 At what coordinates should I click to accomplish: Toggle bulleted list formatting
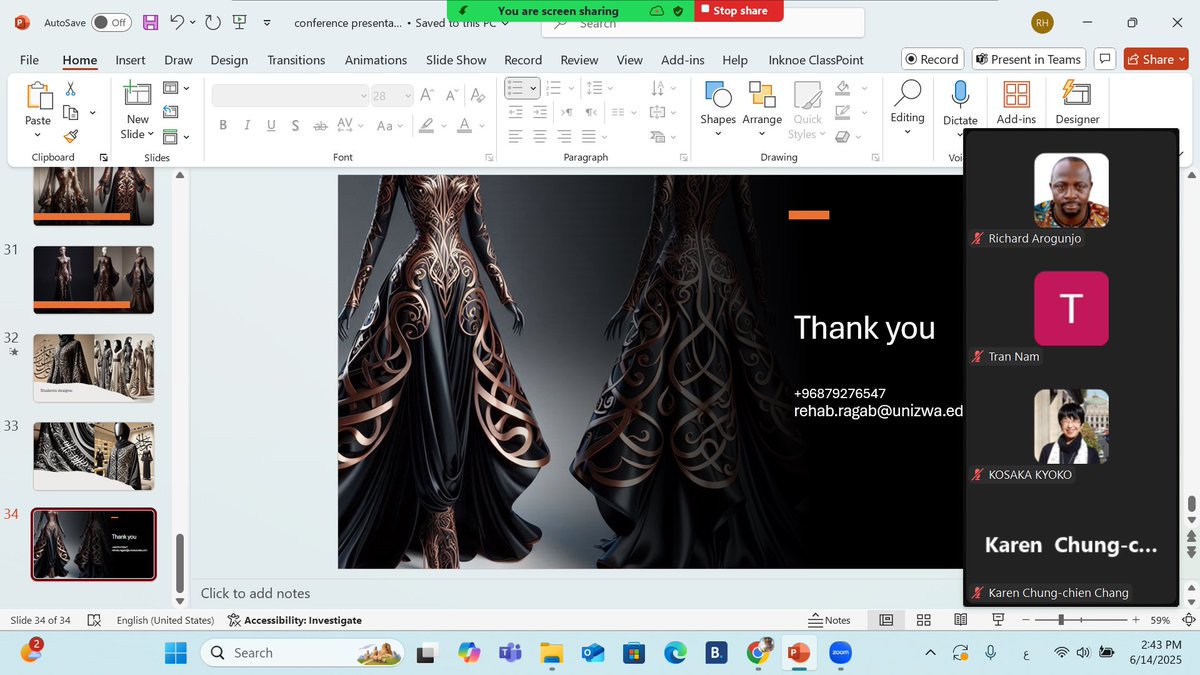pos(516,88)
